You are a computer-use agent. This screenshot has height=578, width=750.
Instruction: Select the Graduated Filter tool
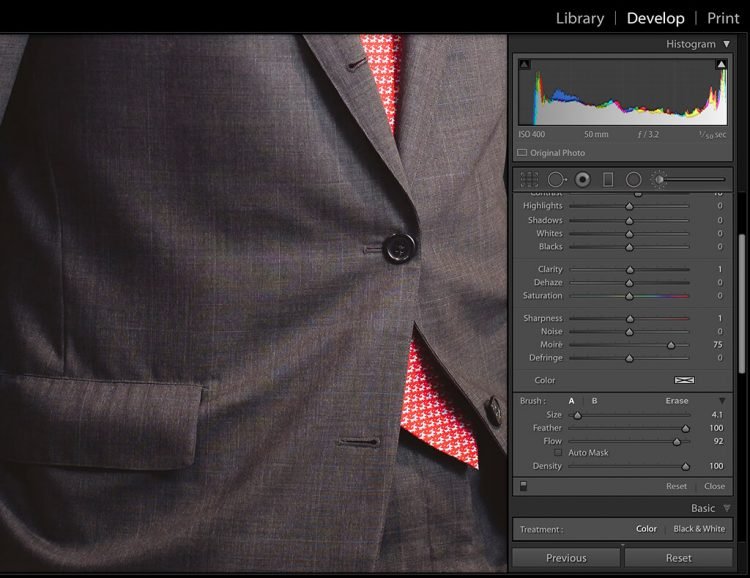(608, 179)
